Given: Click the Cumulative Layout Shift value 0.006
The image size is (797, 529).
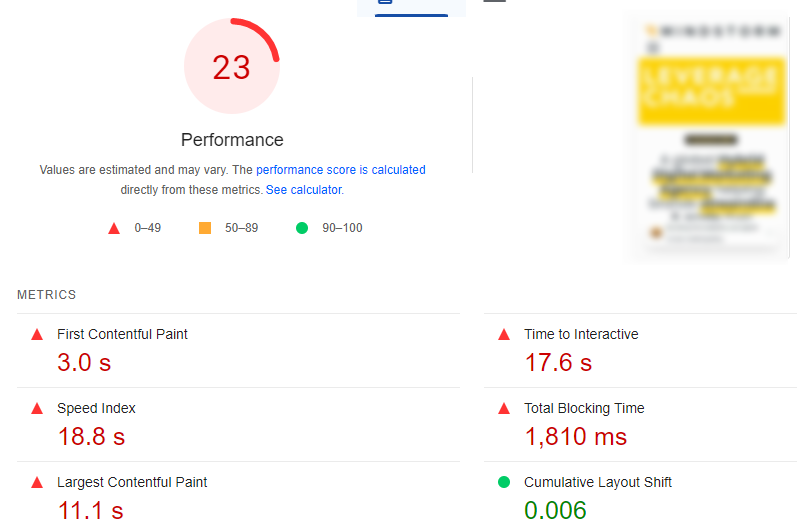Looking at the screenshot, I should pos(555,510).
